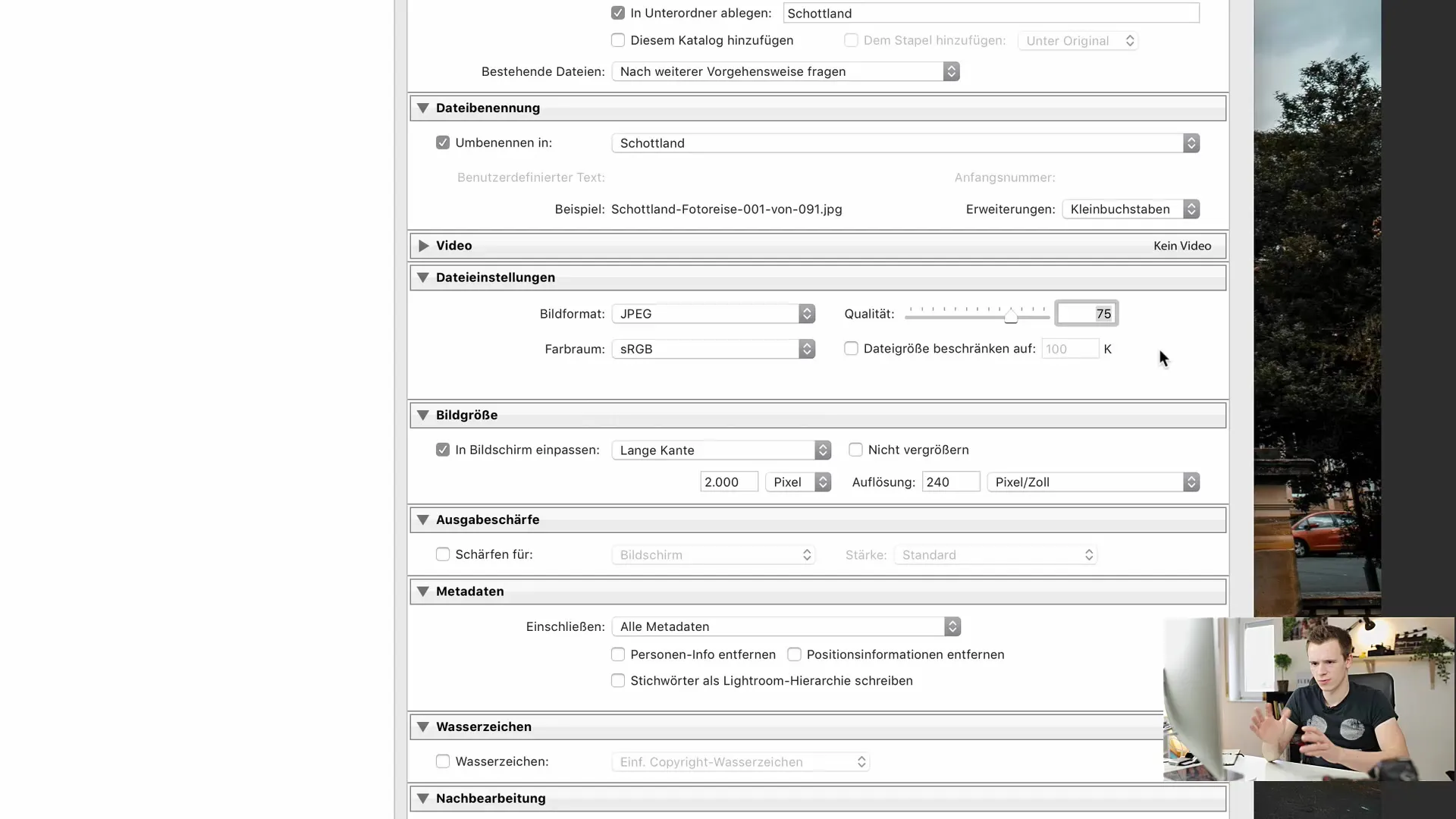Image resolution: width=1456 pixels, height=819 pixels.
Task: Open the Umbenennen in Schottland template dropdown
Action: click(905, 143)
